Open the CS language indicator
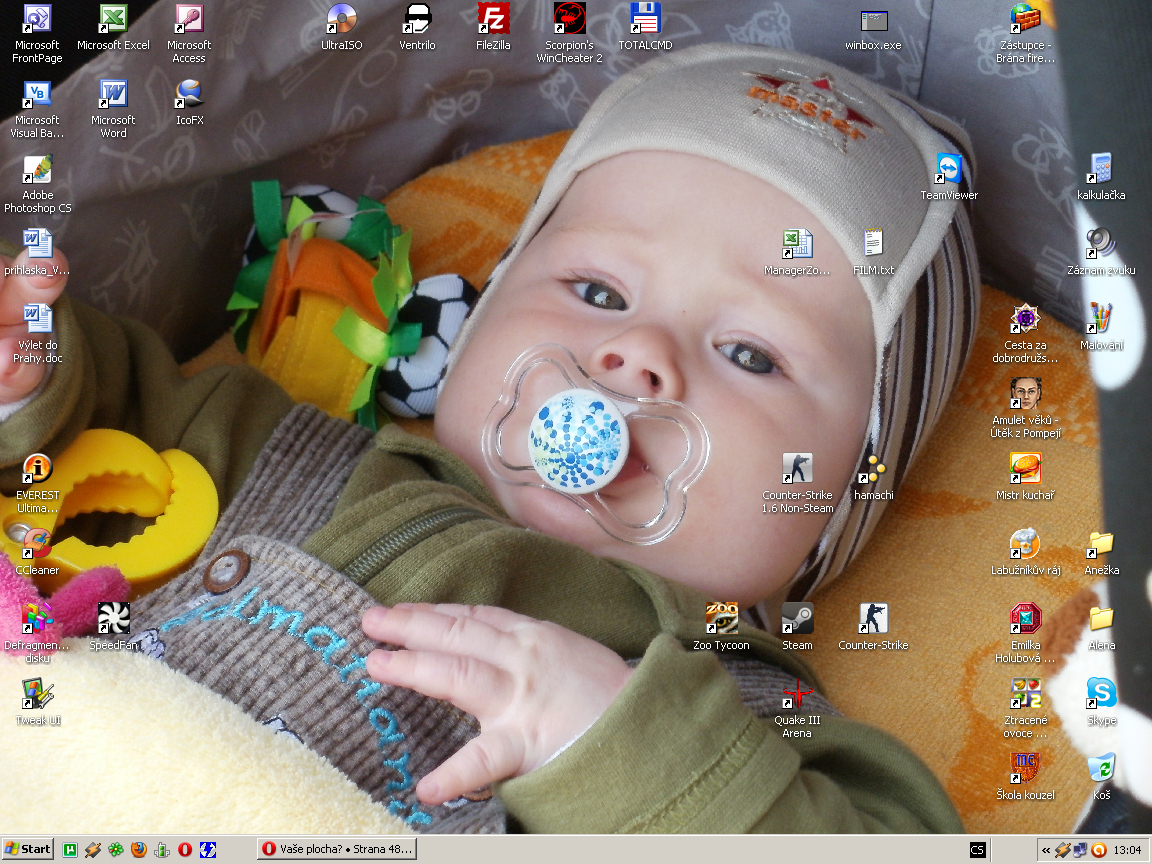 tap(977, 850)
